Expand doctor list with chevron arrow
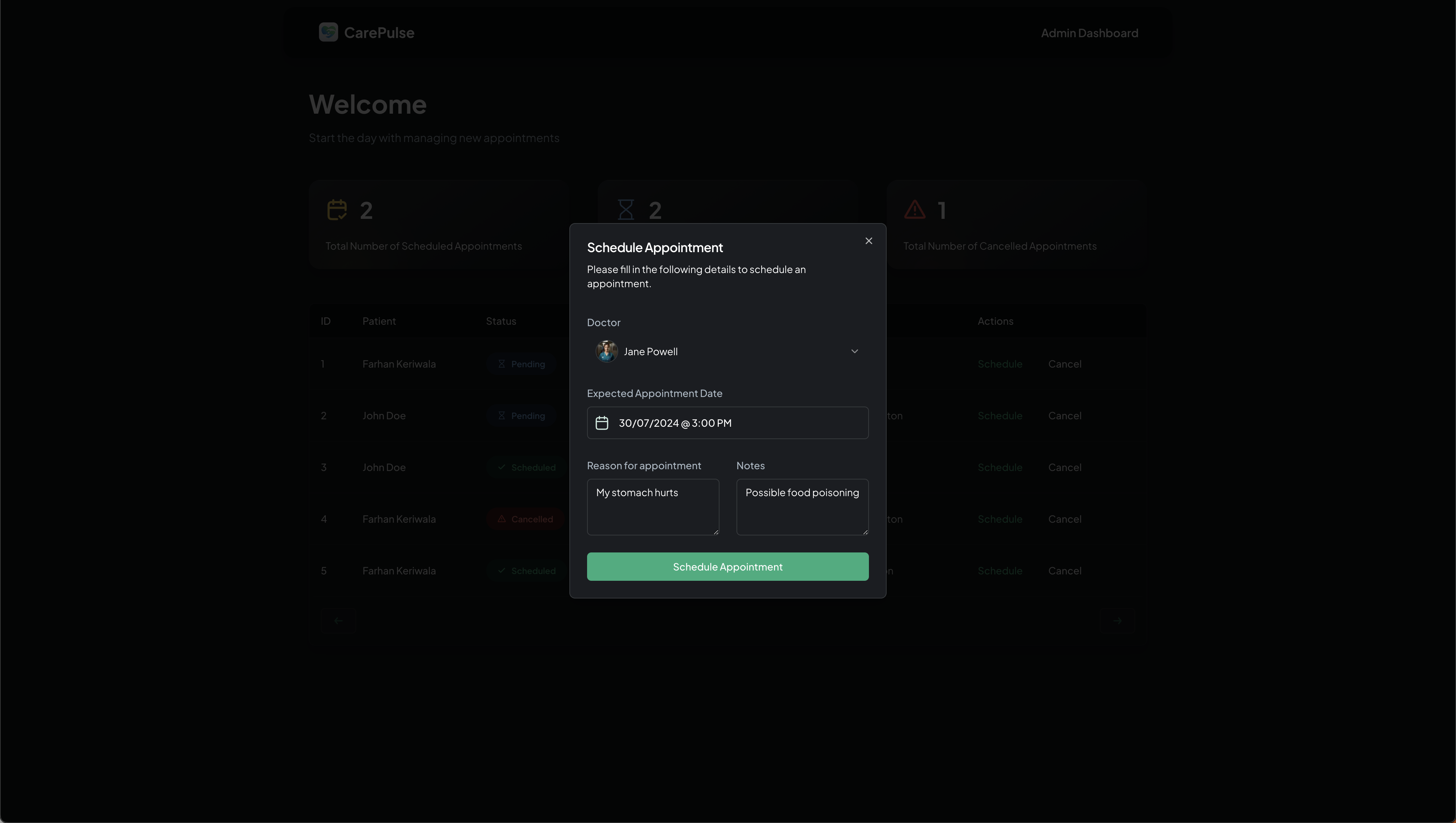 [x=855, y=351]
